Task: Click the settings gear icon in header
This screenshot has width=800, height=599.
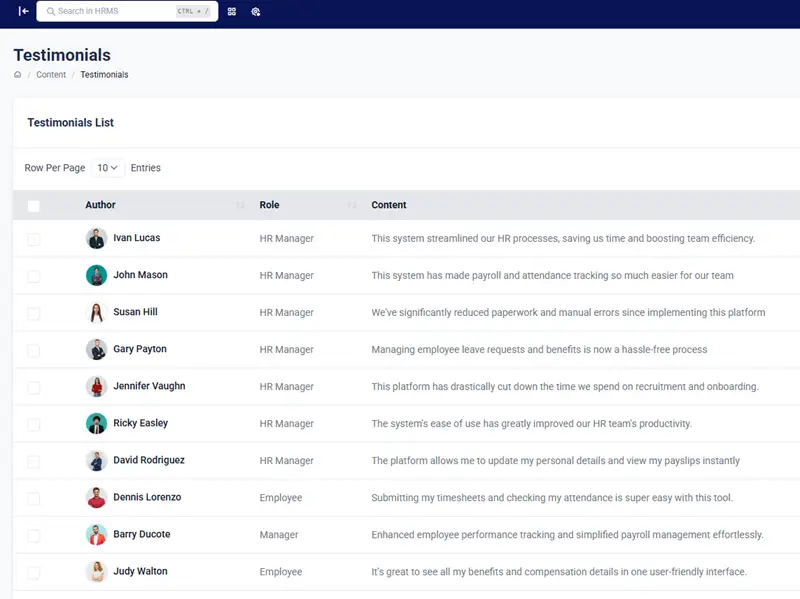Action: tap(256, 12)
